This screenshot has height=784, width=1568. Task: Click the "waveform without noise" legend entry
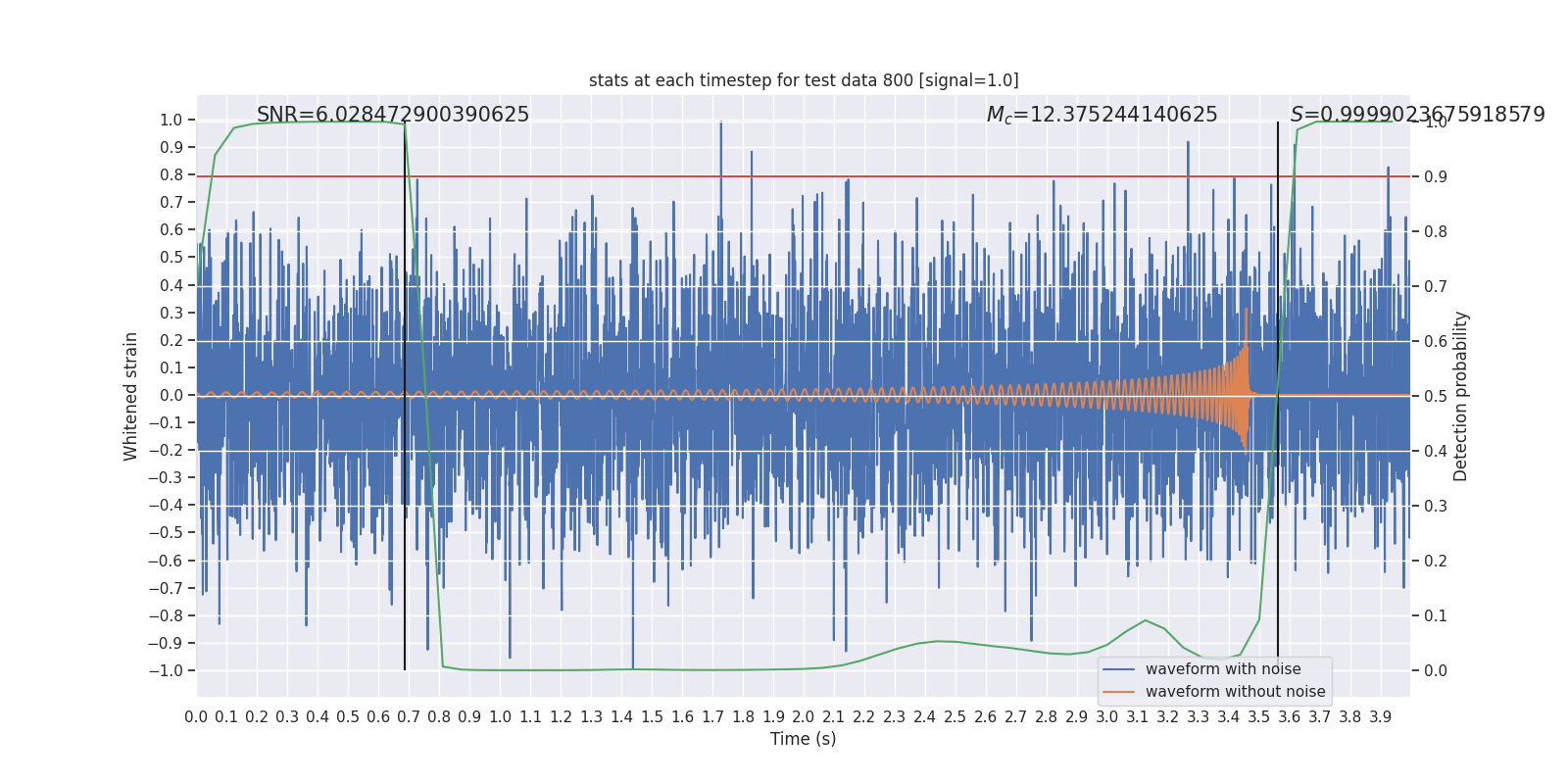click(x=1236, y=692)
